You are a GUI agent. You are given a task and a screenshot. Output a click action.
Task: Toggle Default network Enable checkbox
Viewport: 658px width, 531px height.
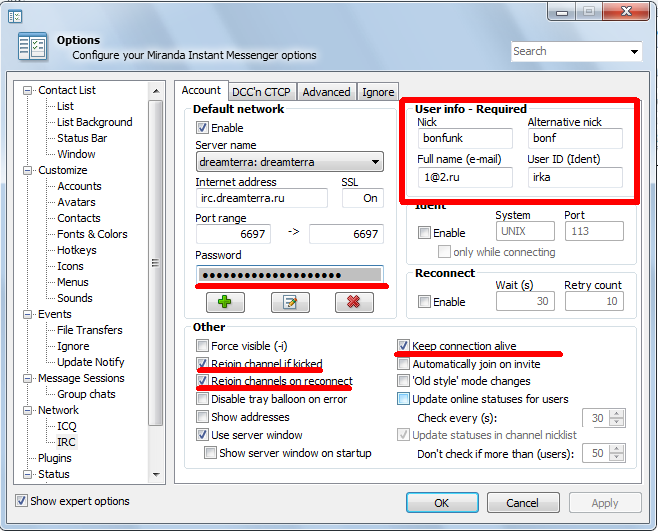202,127
